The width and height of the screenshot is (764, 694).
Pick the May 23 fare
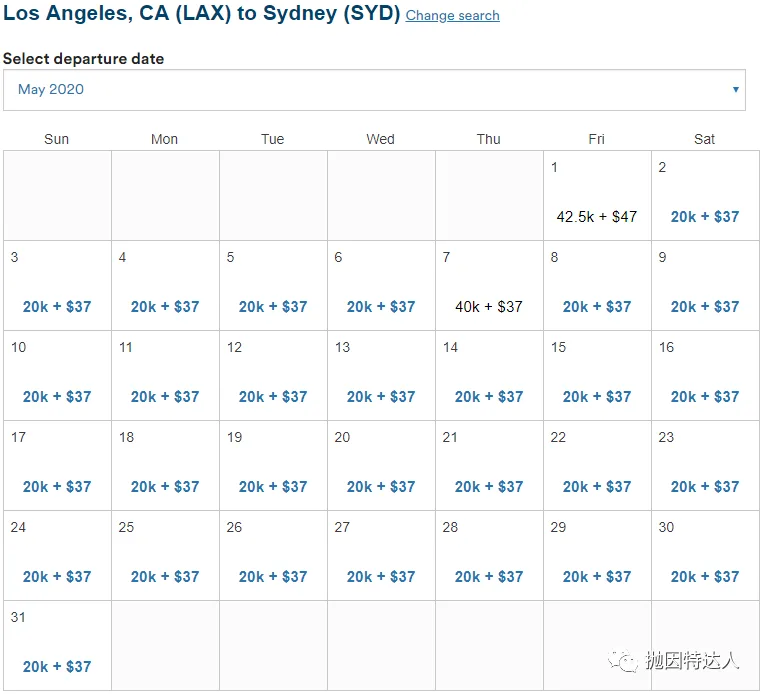coord(705,487)
